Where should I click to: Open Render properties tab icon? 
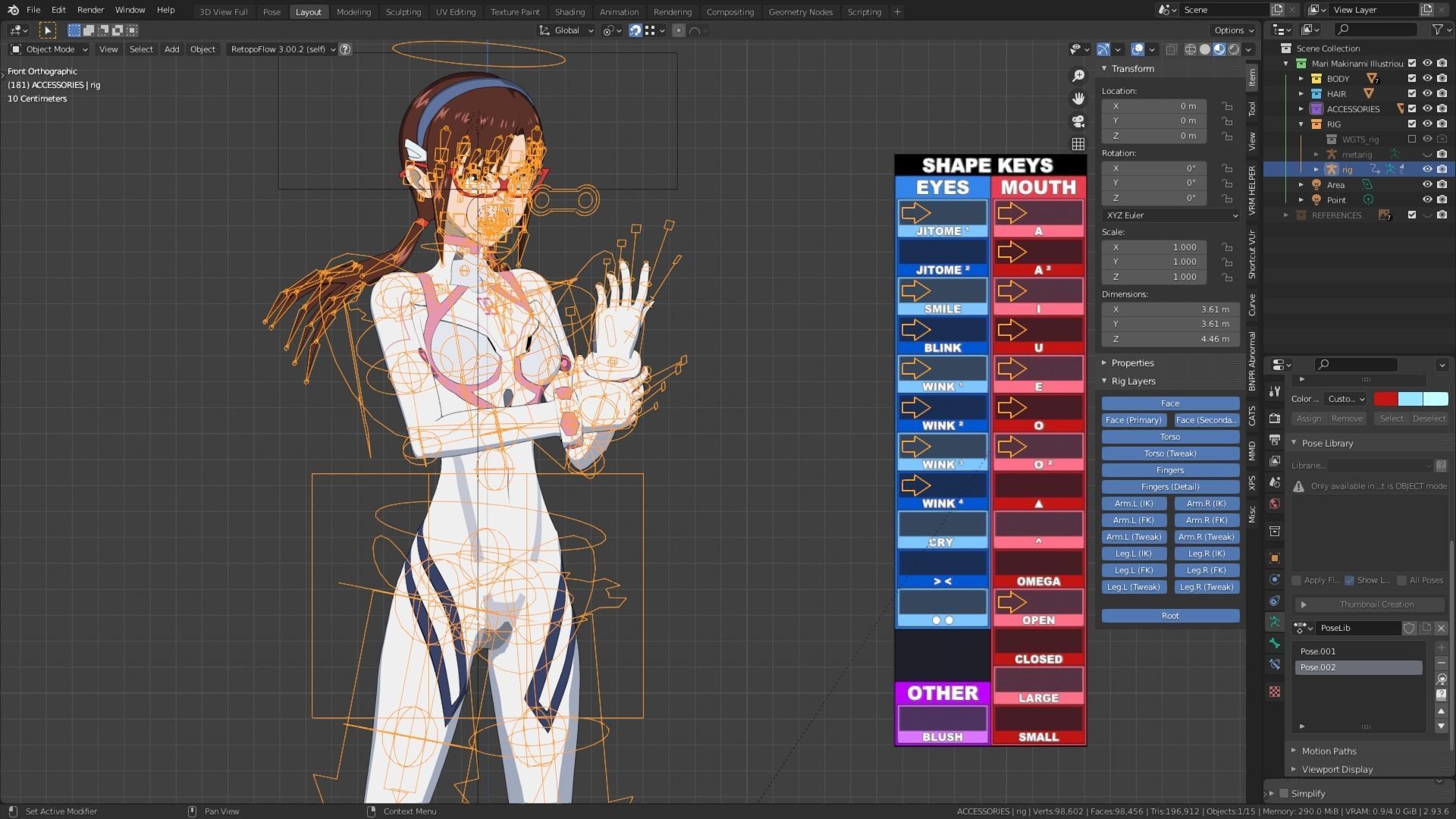1275,419
